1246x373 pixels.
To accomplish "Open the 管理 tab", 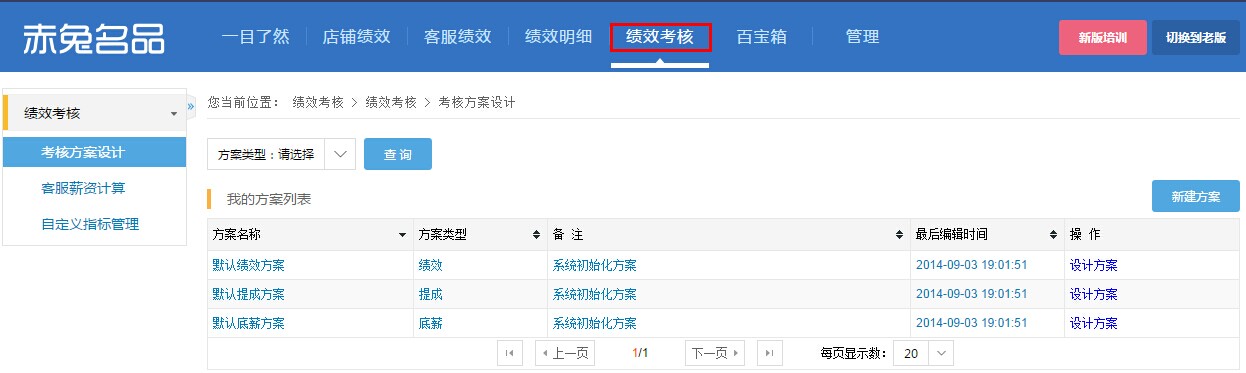I will 862,37.
